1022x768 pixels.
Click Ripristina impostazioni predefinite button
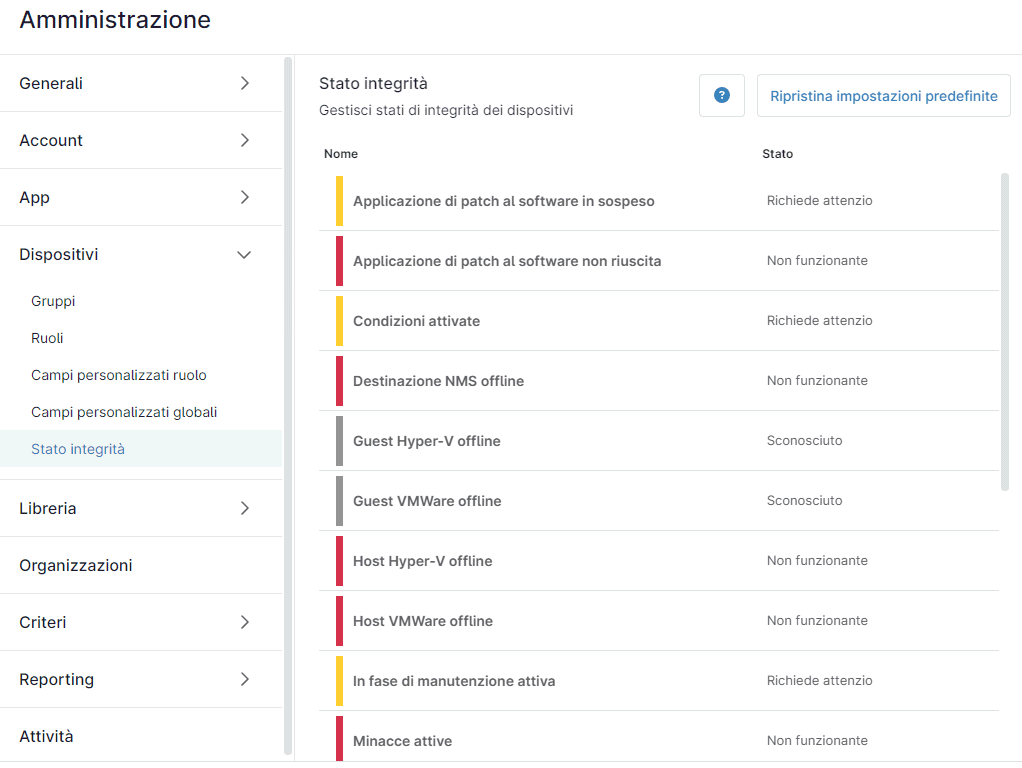point(883,96)
